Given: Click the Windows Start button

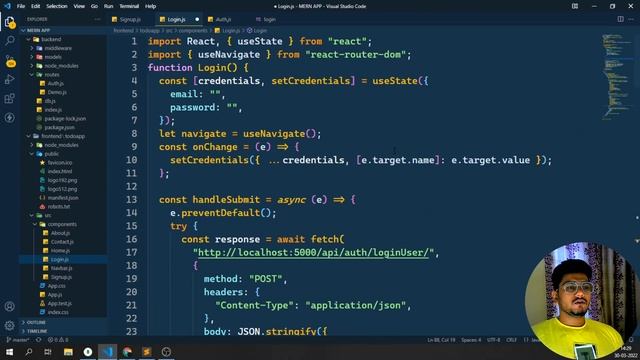Looking at the screenshot, I should [9, 352].
